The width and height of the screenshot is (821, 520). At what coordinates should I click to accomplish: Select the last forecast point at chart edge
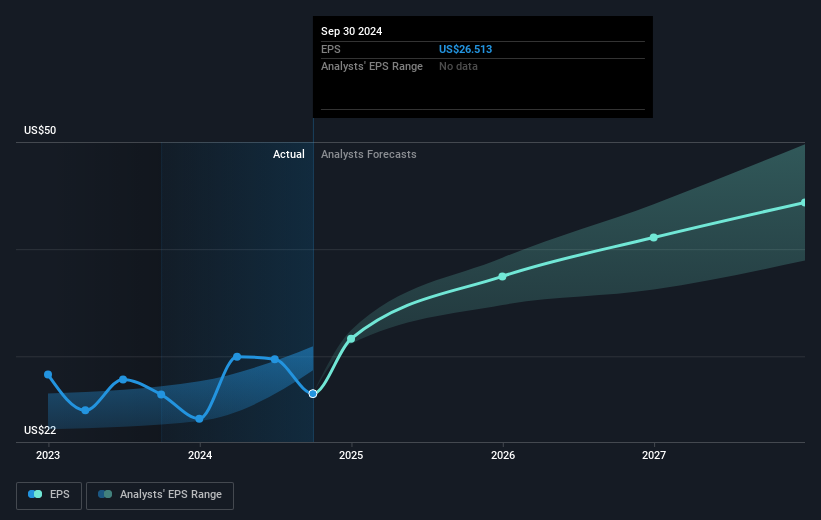pyautogui.click(x=803, y=203)
